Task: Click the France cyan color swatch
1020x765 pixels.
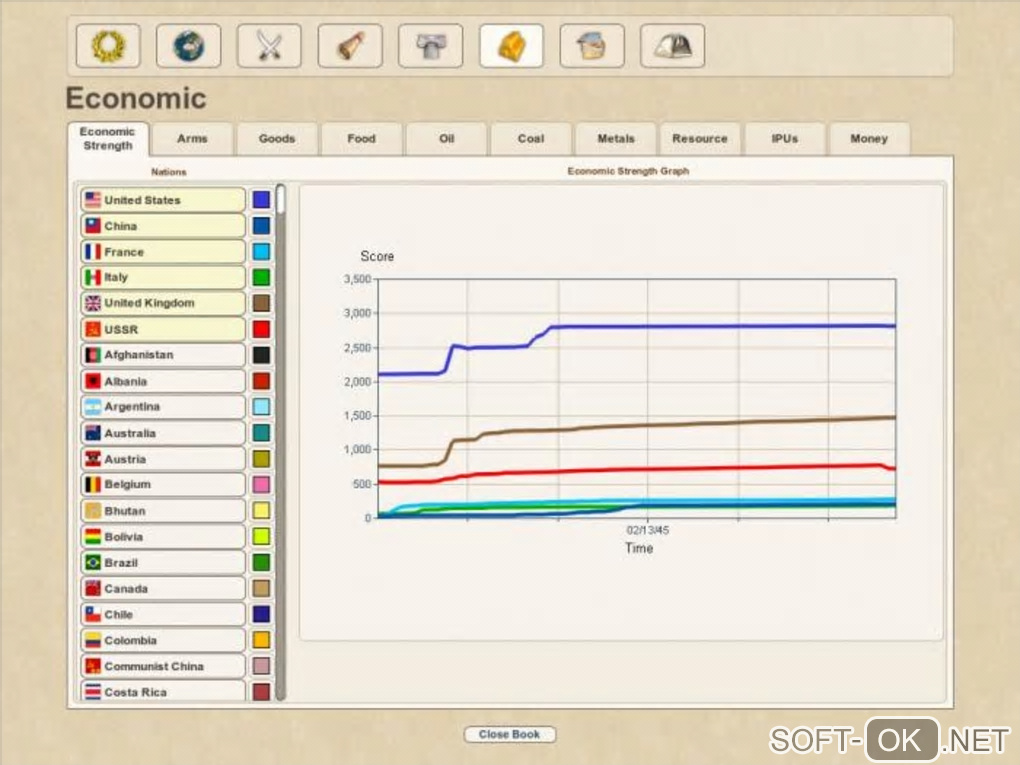Action: pos(262,252)
